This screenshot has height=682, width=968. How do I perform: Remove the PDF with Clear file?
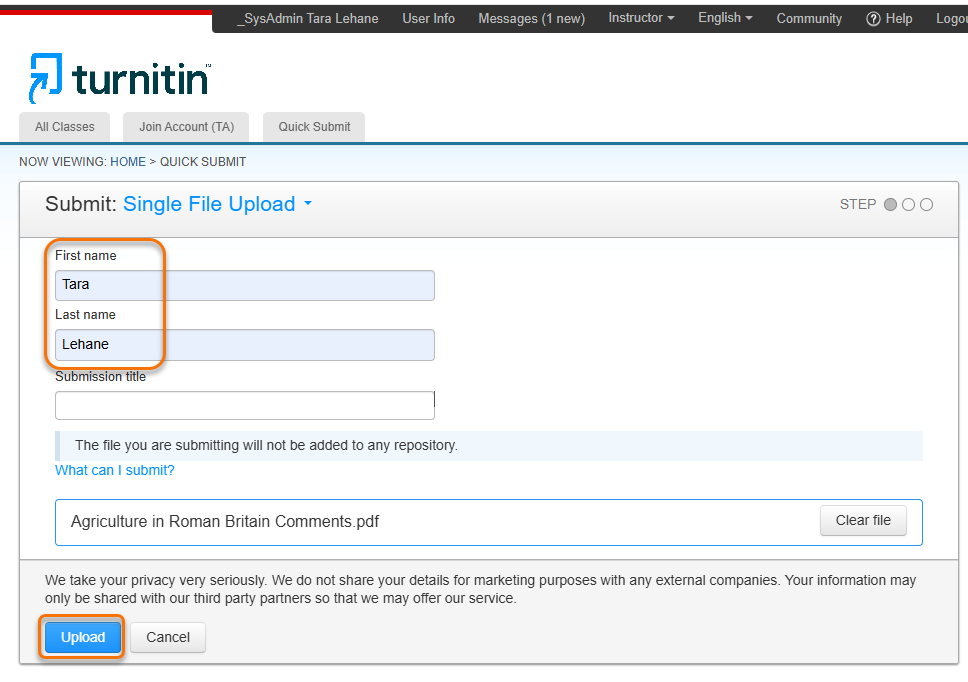click(863, 520)
